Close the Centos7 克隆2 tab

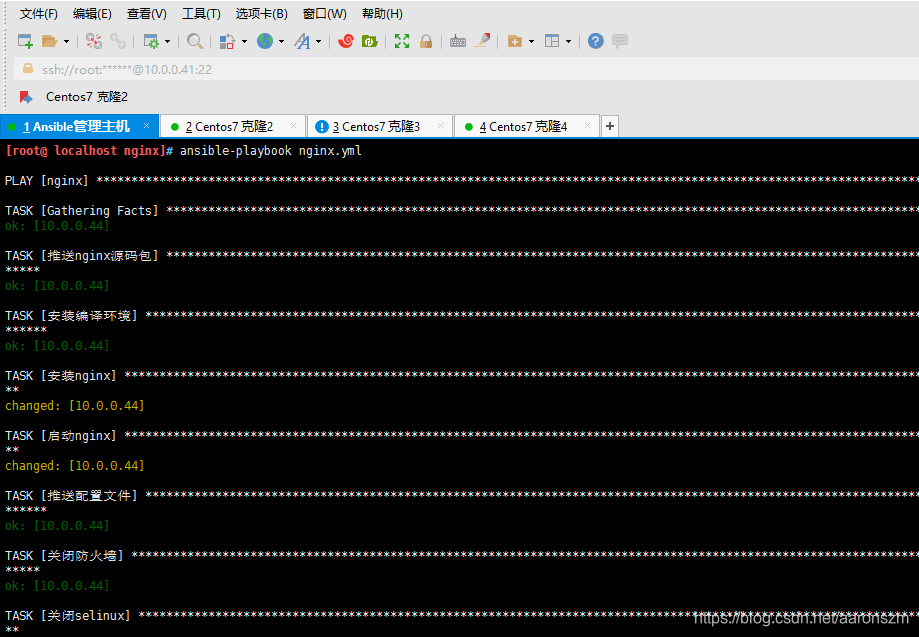coord(294,125)
